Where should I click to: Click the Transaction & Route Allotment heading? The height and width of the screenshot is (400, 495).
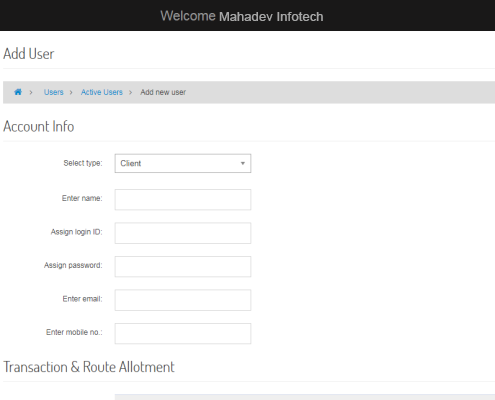[89, 367]
